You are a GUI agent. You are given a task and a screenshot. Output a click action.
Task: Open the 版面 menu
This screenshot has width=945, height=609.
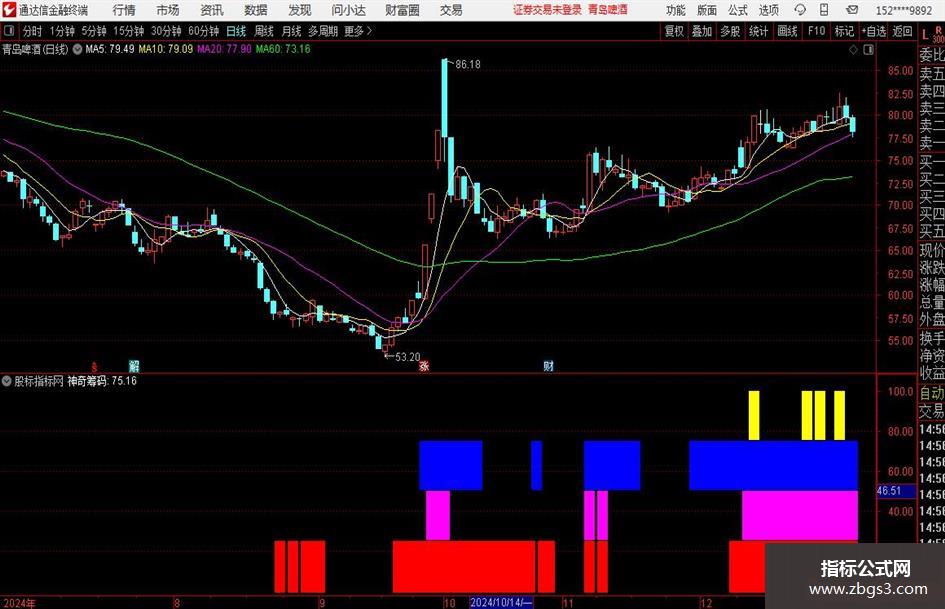tap(707, 10)
